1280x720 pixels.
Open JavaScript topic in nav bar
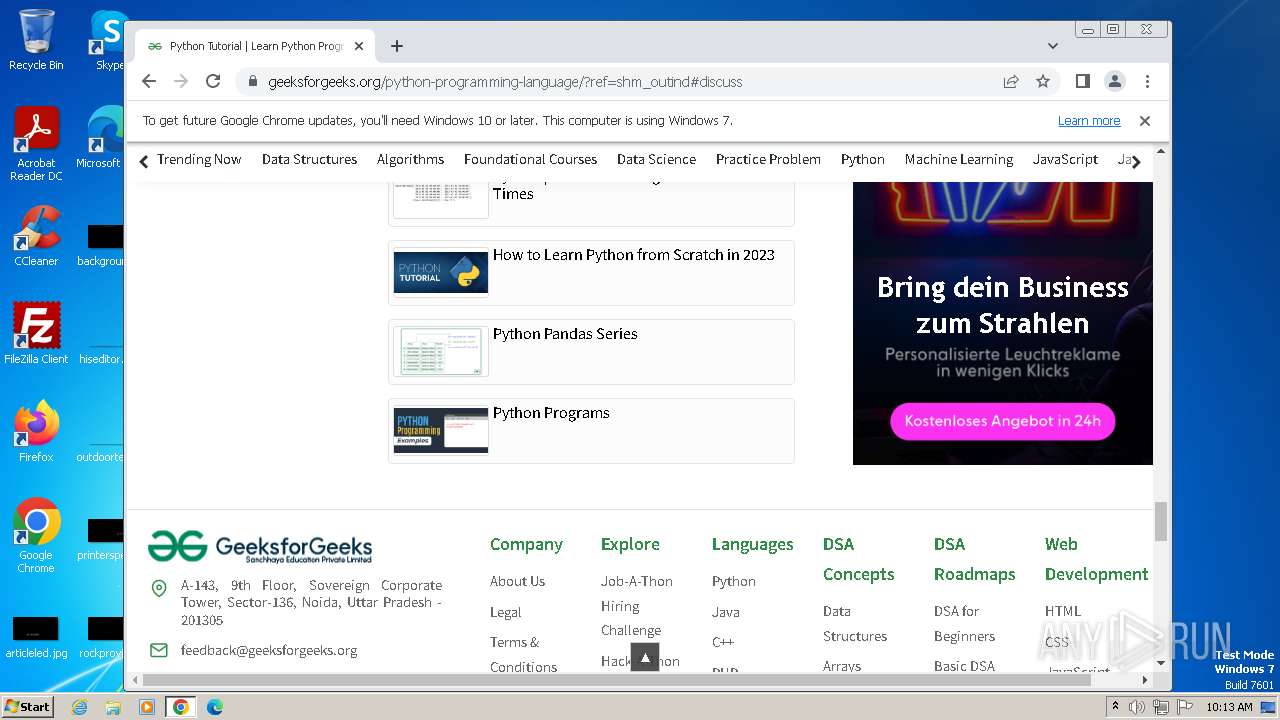1065,159
